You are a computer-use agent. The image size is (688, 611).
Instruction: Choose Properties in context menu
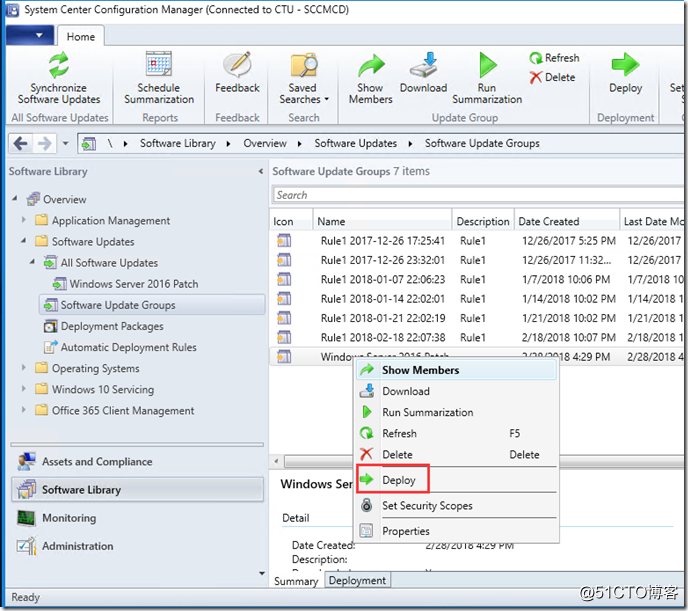pyautogui.click(x=456, y=531)
